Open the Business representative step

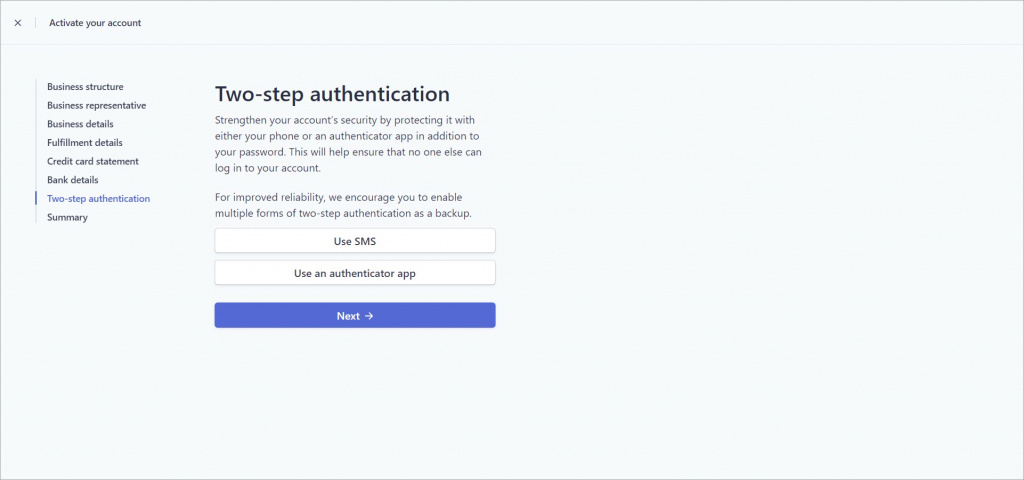pos(97,105)
